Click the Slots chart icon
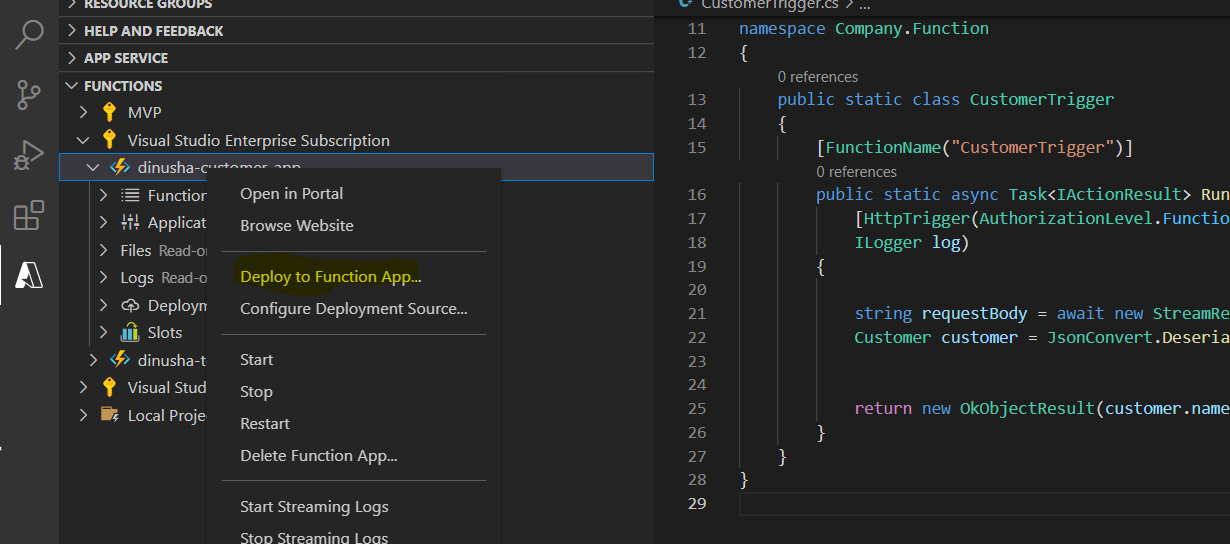The image size is (1230, 544). click(x=130, y=332)
